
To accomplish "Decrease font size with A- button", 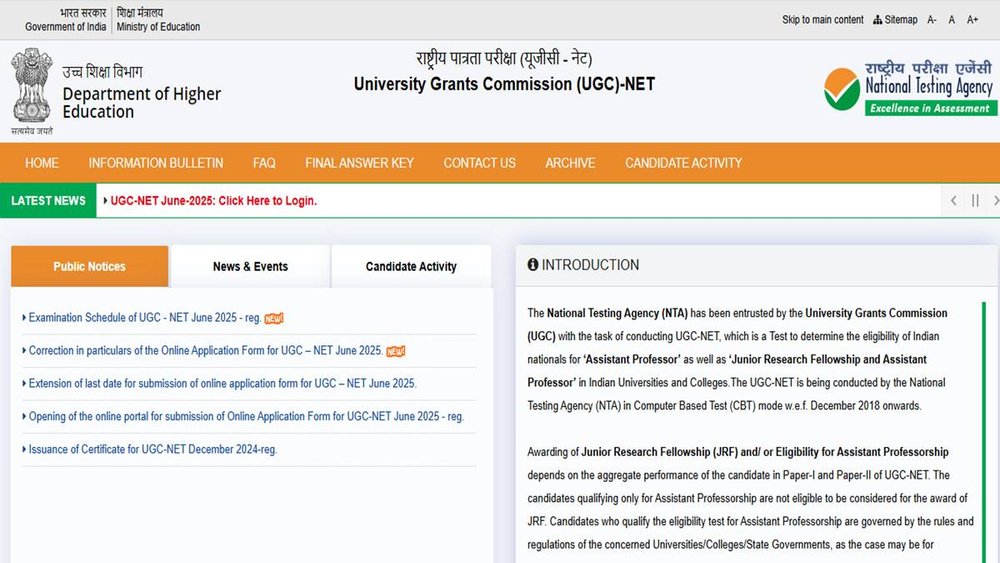I will [932, 20].
